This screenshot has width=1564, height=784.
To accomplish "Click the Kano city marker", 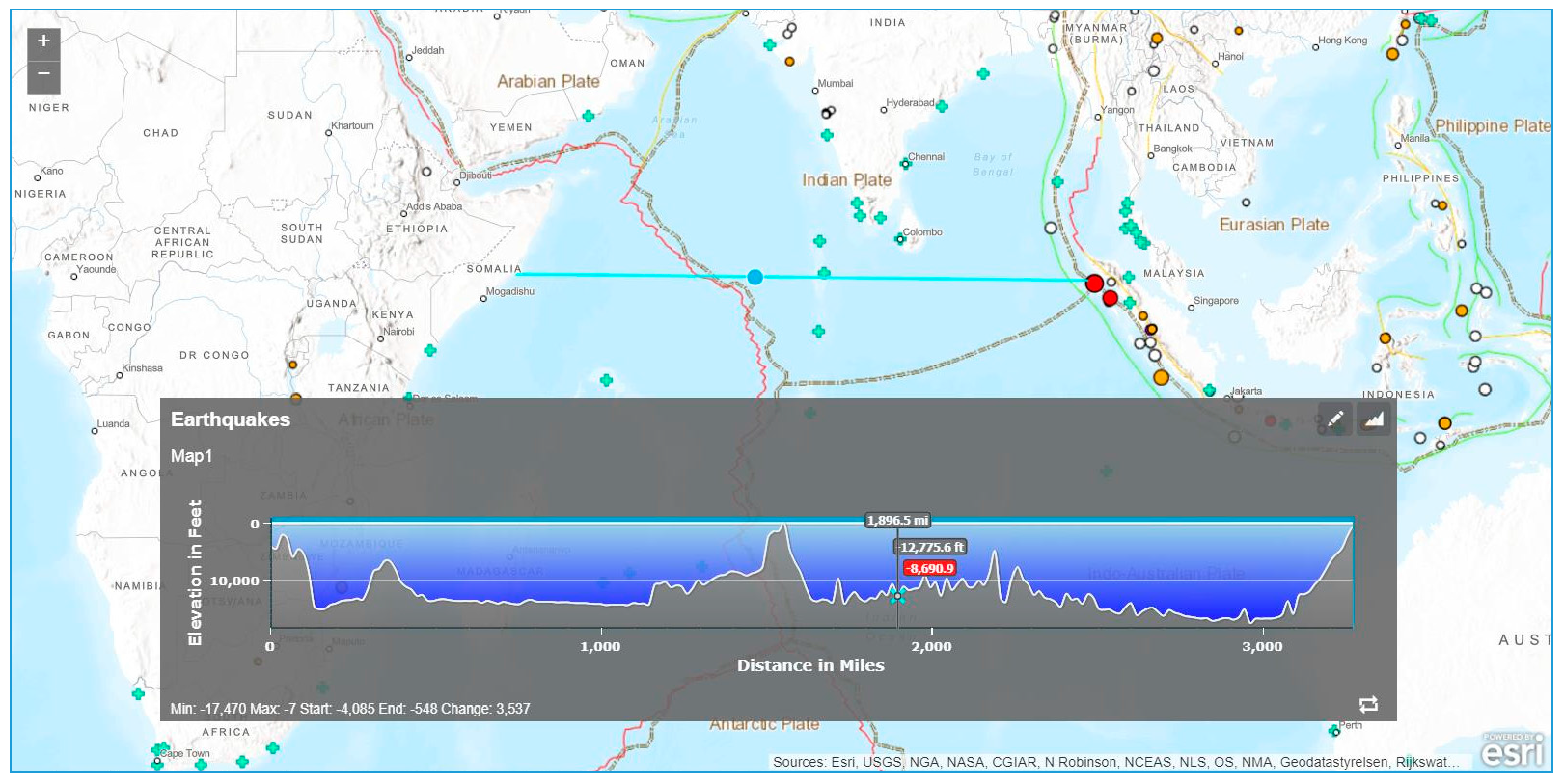I will tap(38, 177).
